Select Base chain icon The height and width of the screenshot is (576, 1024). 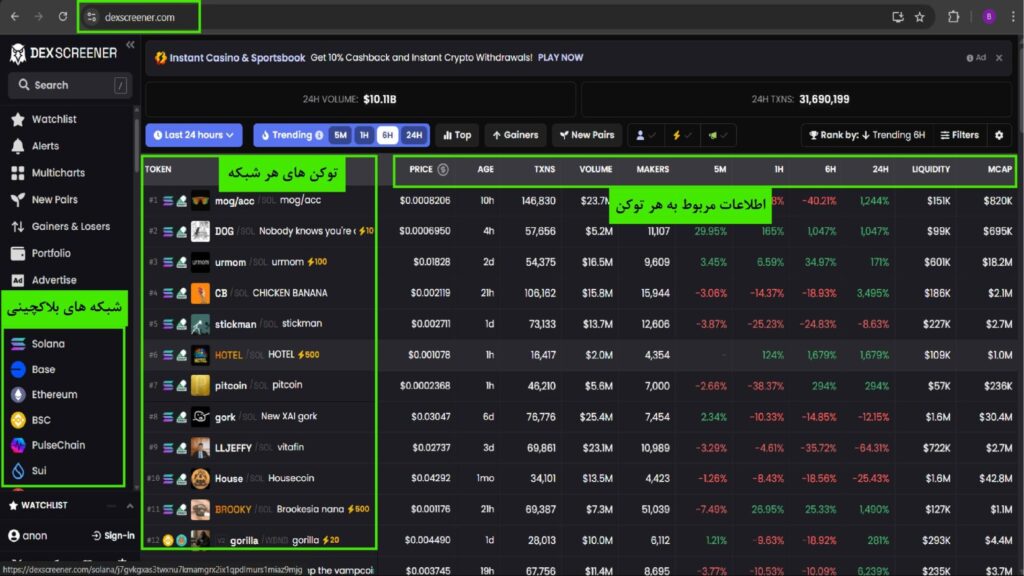point(18,370)
